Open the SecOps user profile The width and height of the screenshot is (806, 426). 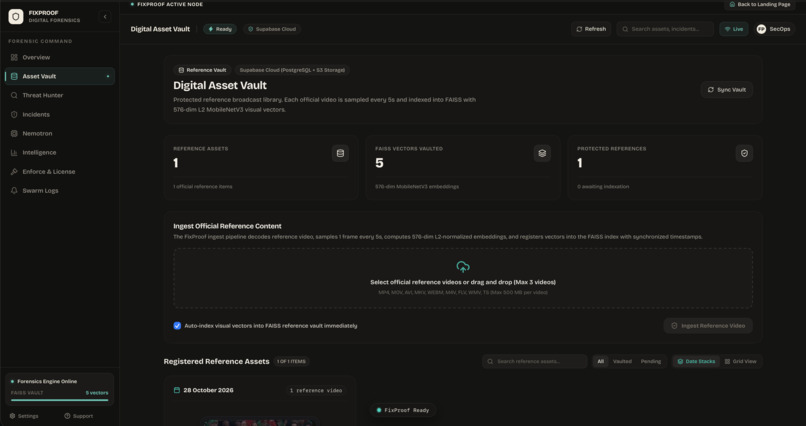point(774,29)
